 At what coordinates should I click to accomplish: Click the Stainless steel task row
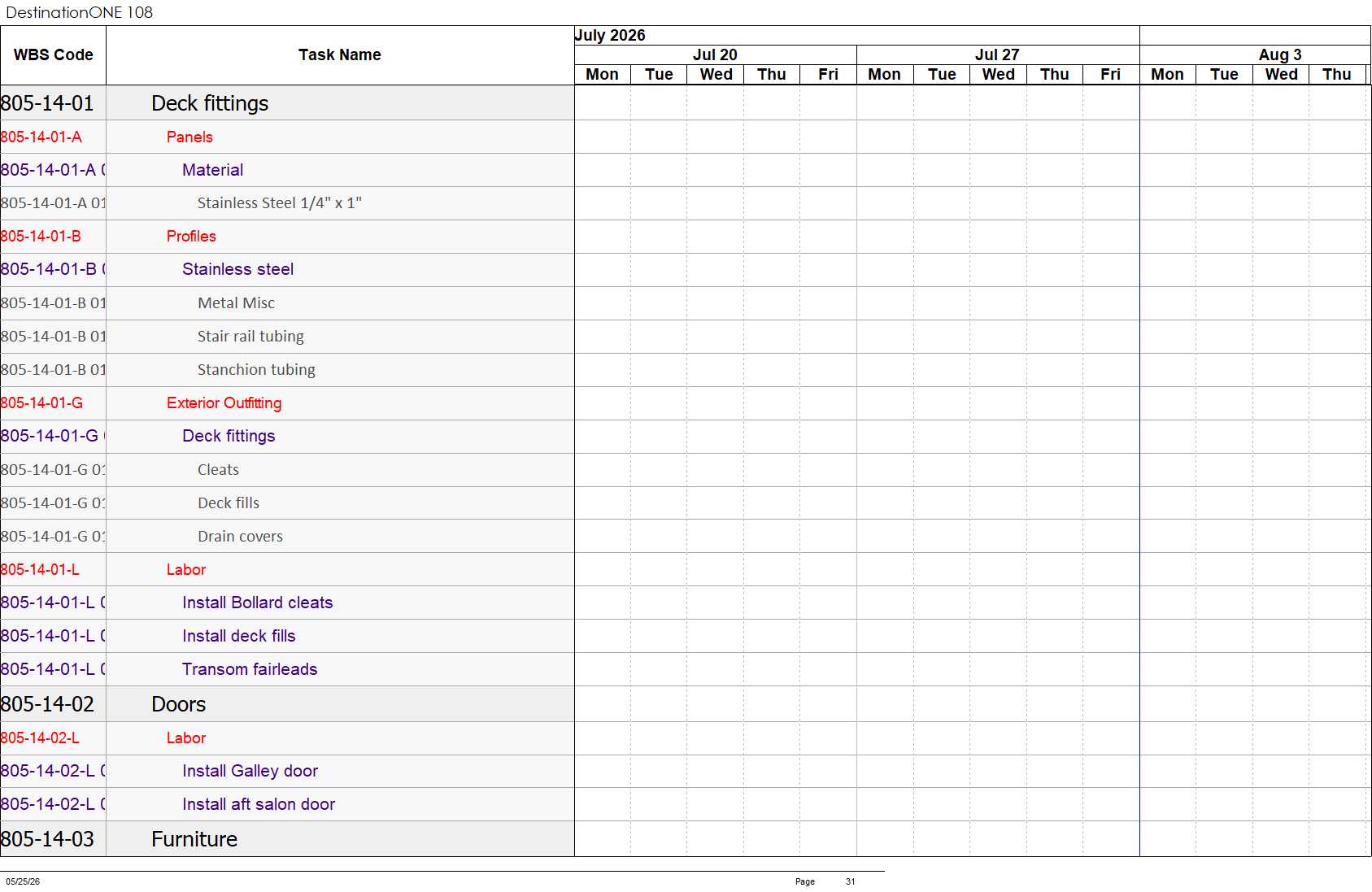point(237,269)
